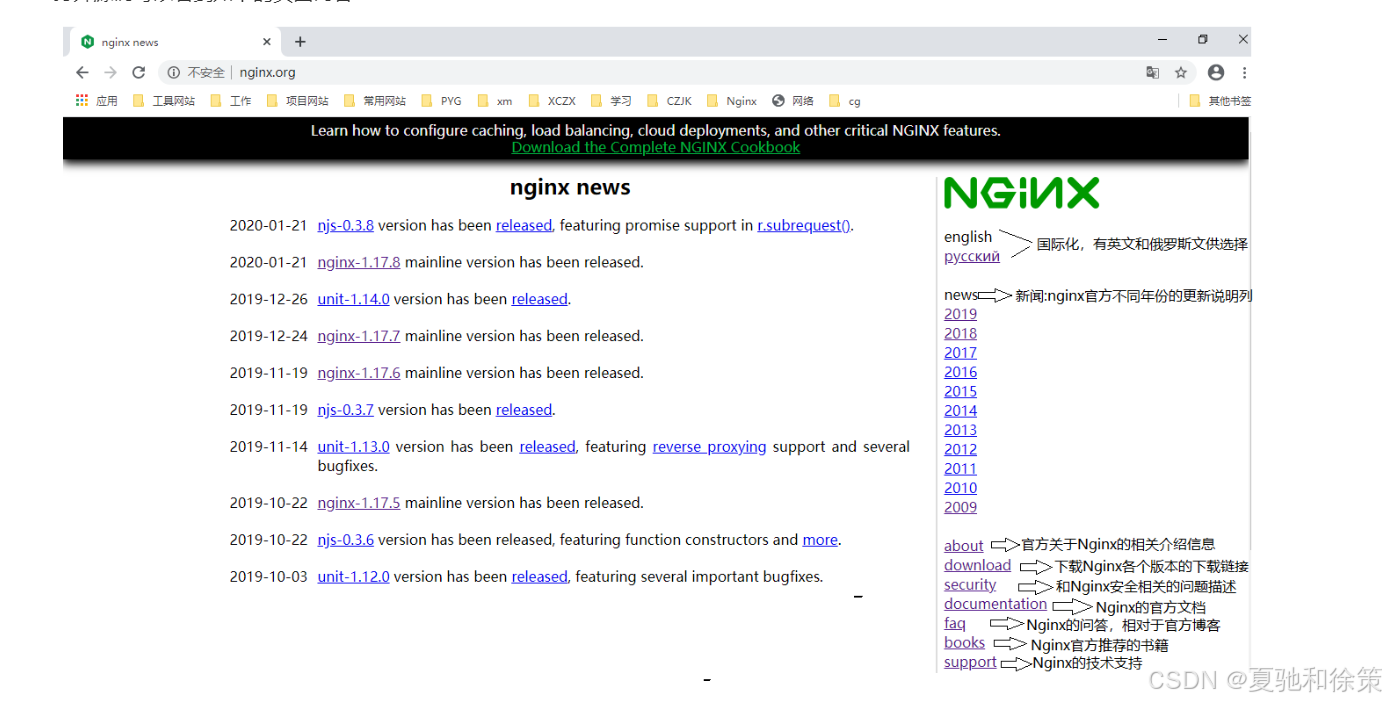This screenshot has width=1386, height=703.
Task: Open the nginx-1.17.8 link
Action: coord(359,263)
